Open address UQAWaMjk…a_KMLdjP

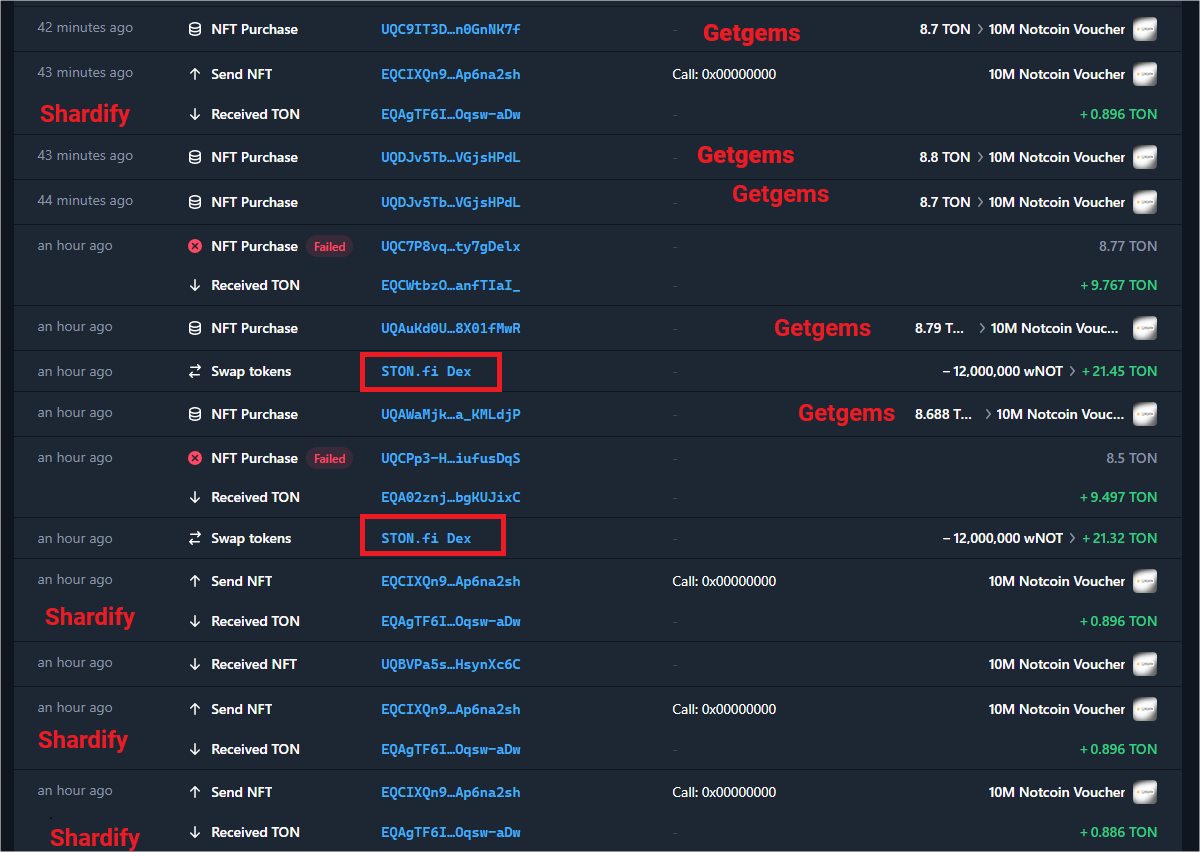[x=450, y=414]
